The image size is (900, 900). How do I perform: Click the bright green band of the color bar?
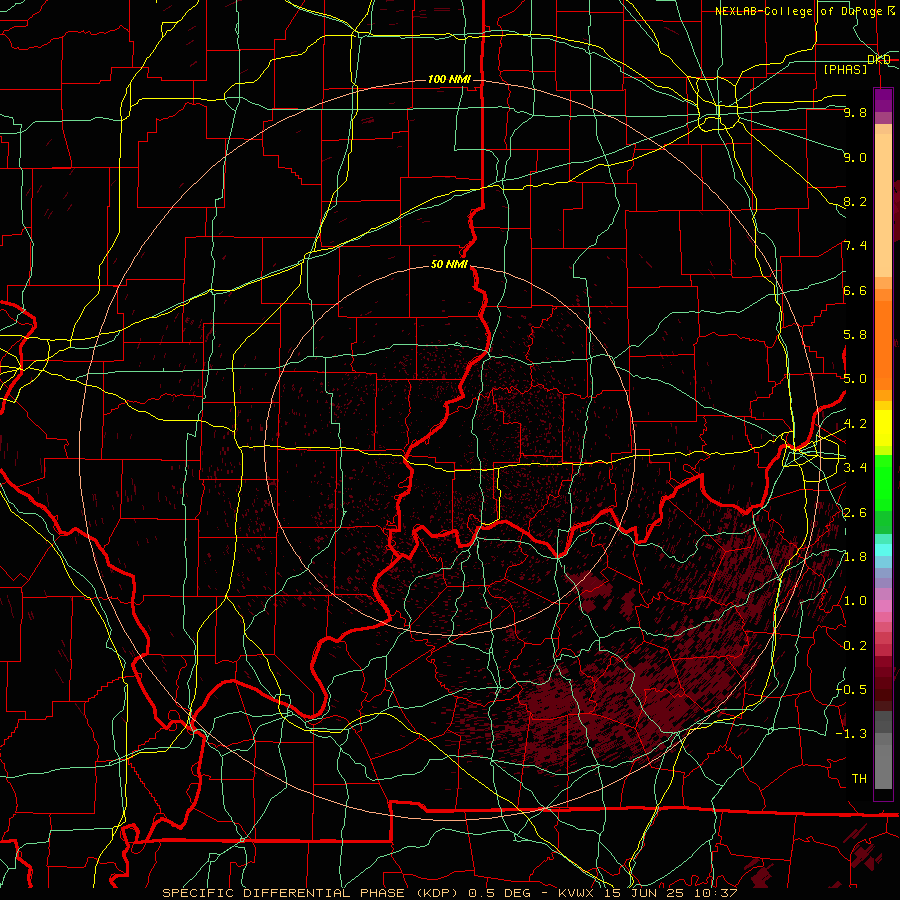point(883,481)
